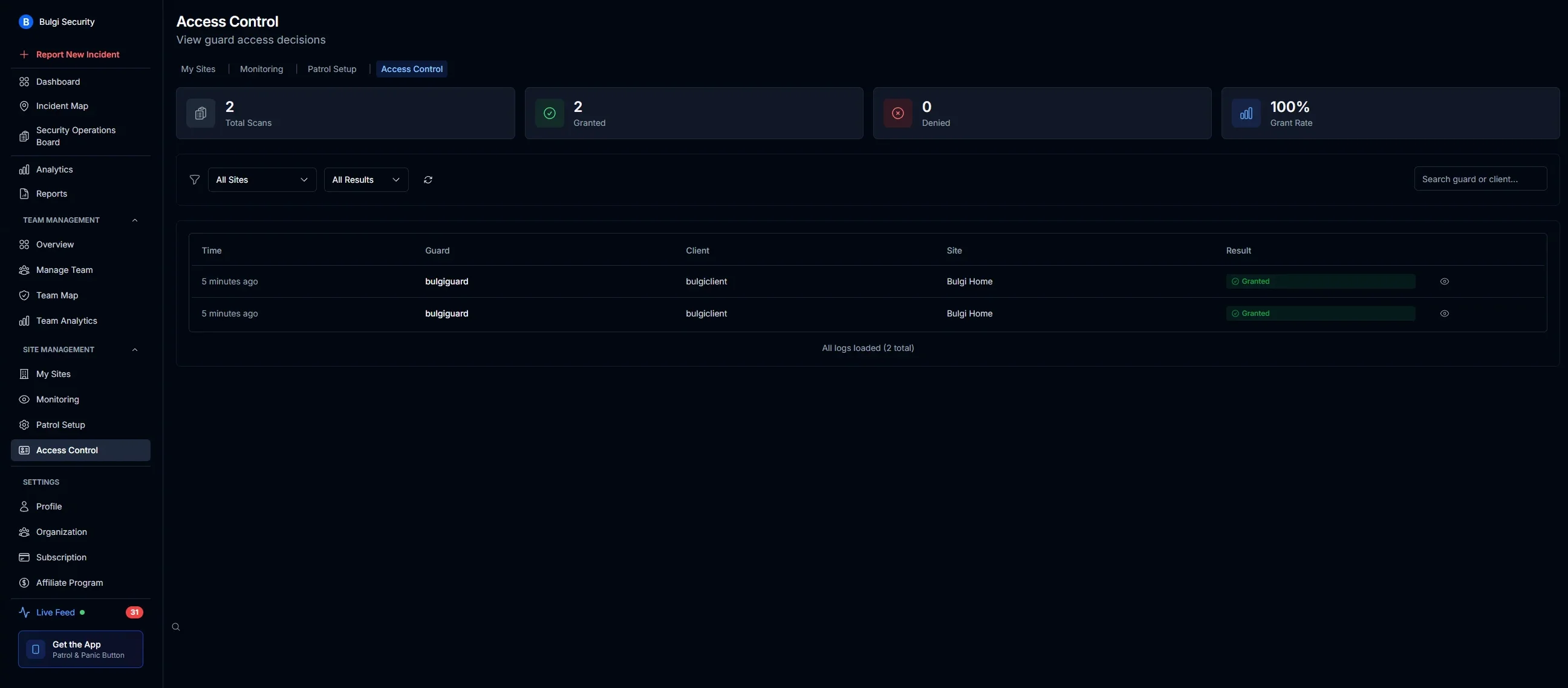Open Team Analytics
Screen dimensions: 1568x688
point(66,320)
